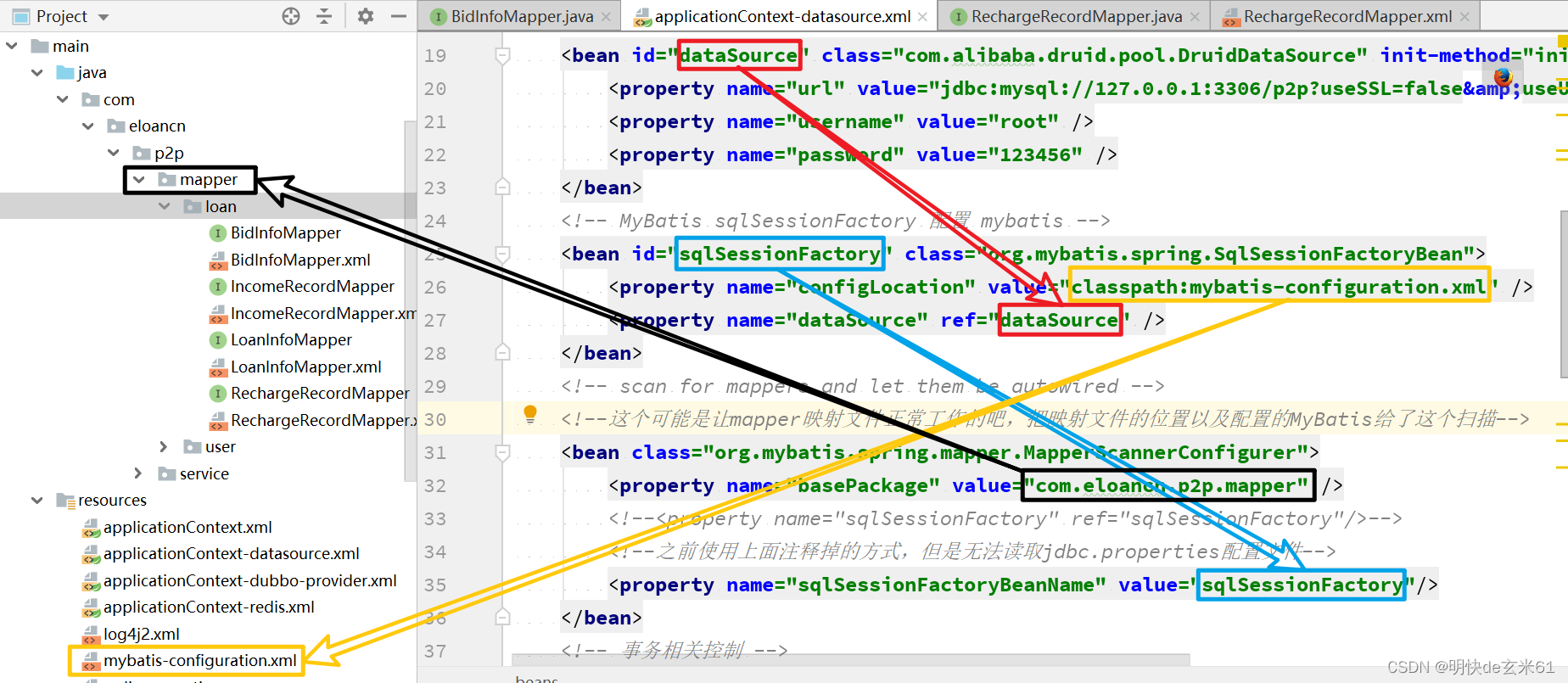Click the editor horizontal scrollbar

(850, 658)
